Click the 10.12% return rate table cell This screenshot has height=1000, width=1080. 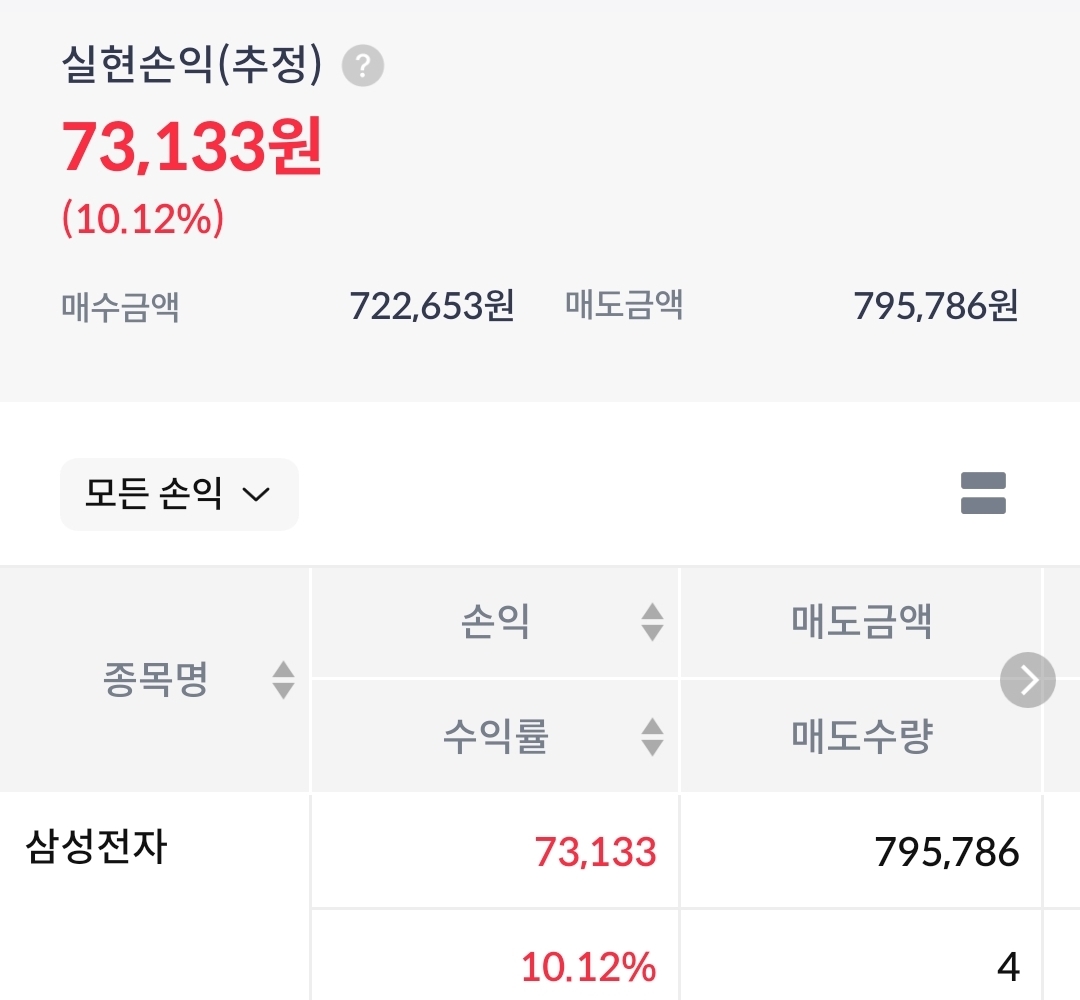tap(588, 967)
